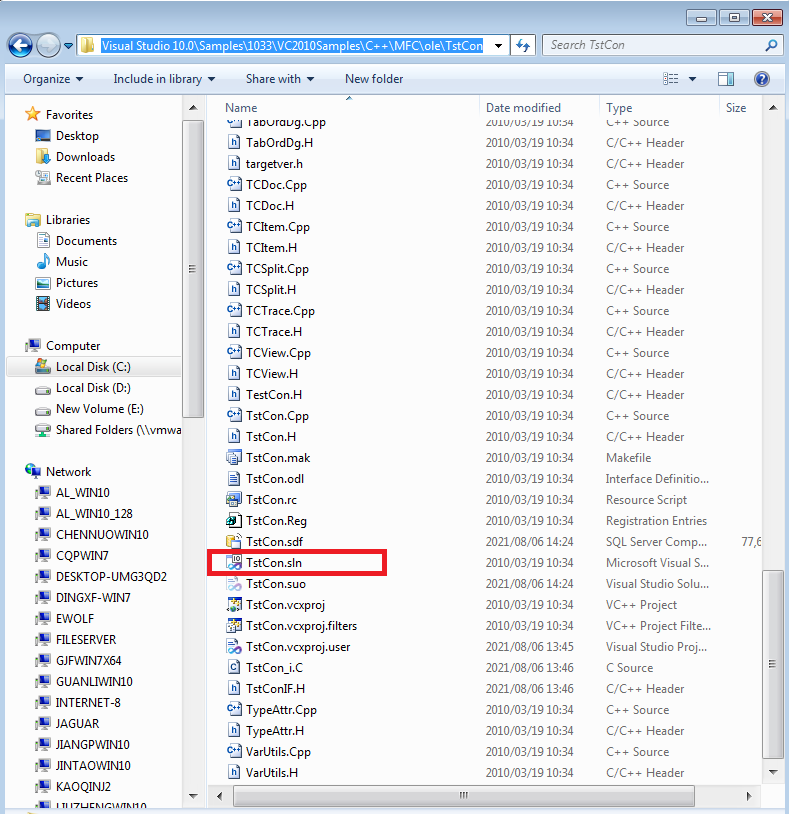Click the TstCon.sln solution file icon
789x814 pixels.
234,563
